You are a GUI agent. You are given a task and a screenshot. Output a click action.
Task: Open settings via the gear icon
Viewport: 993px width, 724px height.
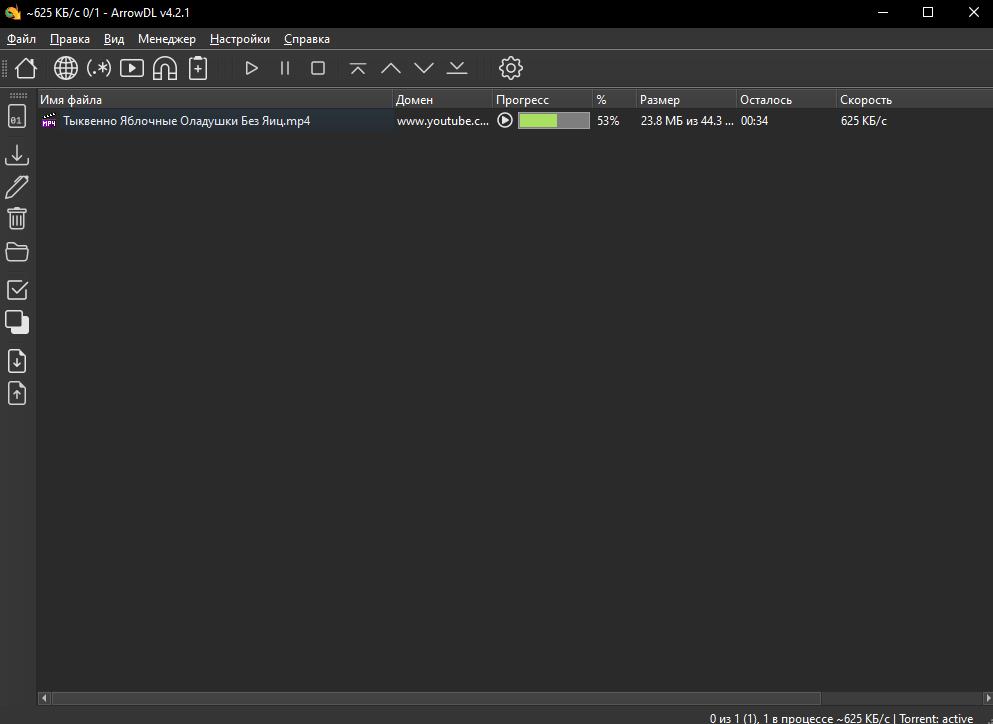pos(511,68)
